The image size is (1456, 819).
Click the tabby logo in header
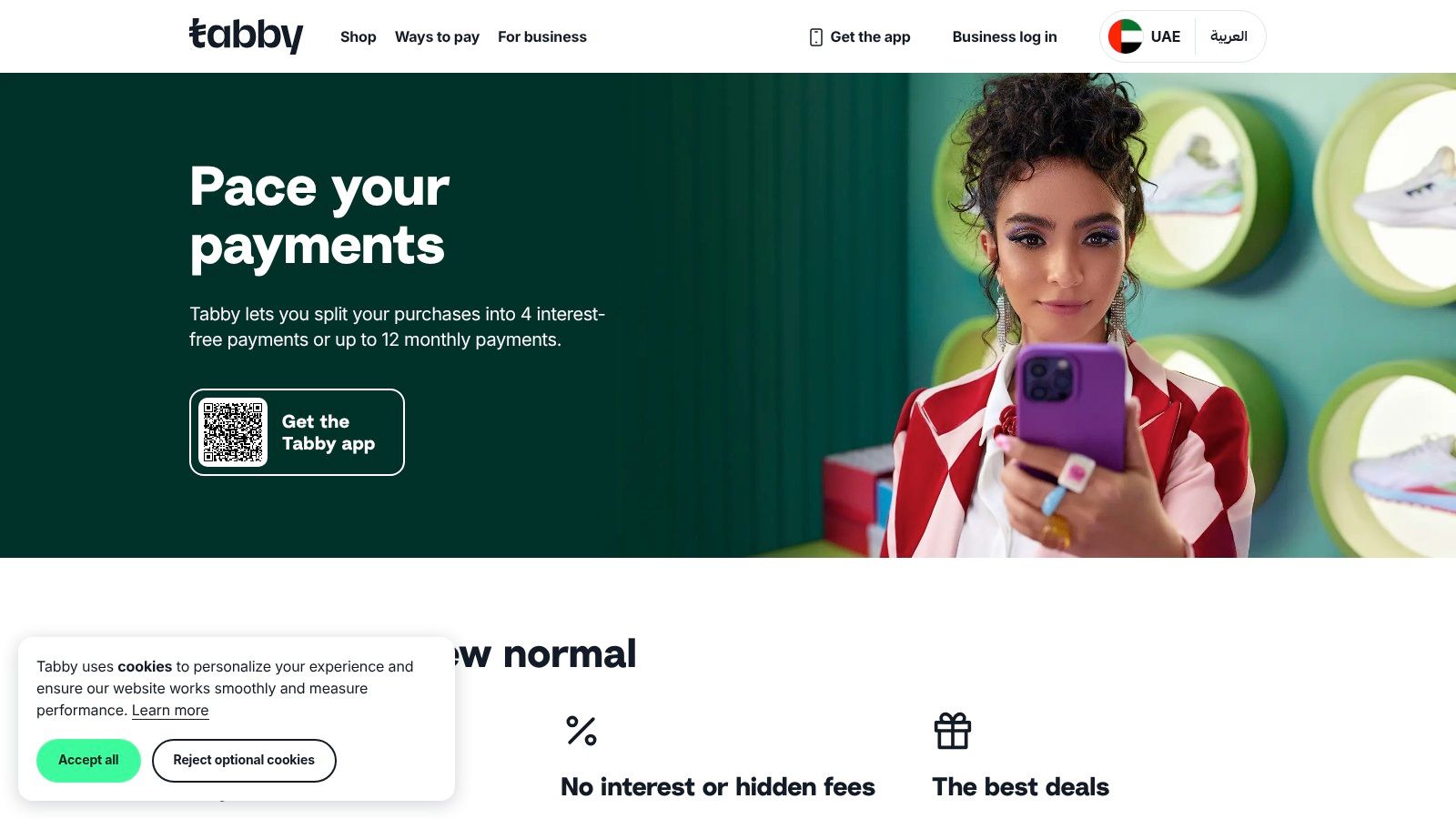point(246,35)
